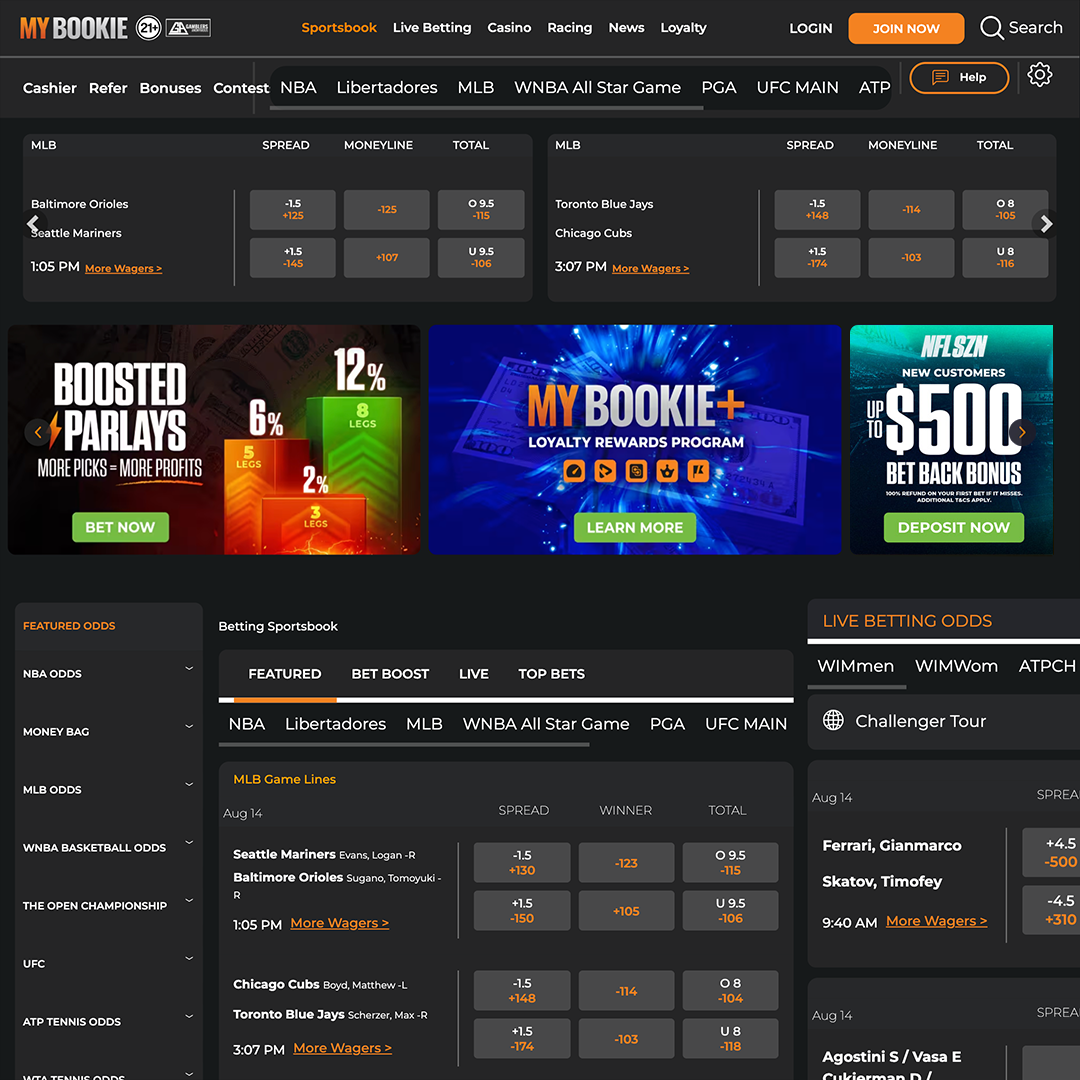Open Cashier link
The height and width of the screenshot is (1080, 1080).
tap(50, 88)
